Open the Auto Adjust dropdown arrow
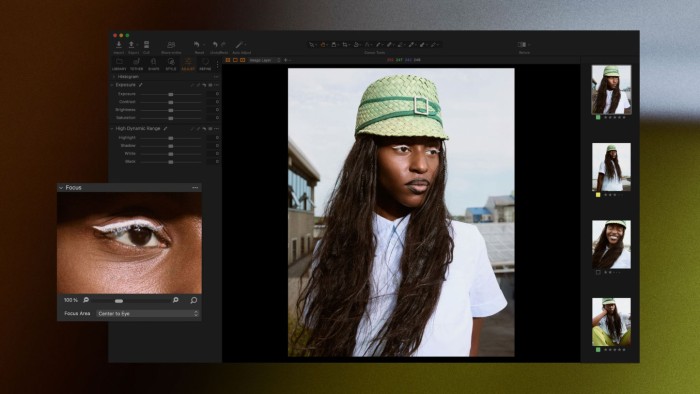 246,45
